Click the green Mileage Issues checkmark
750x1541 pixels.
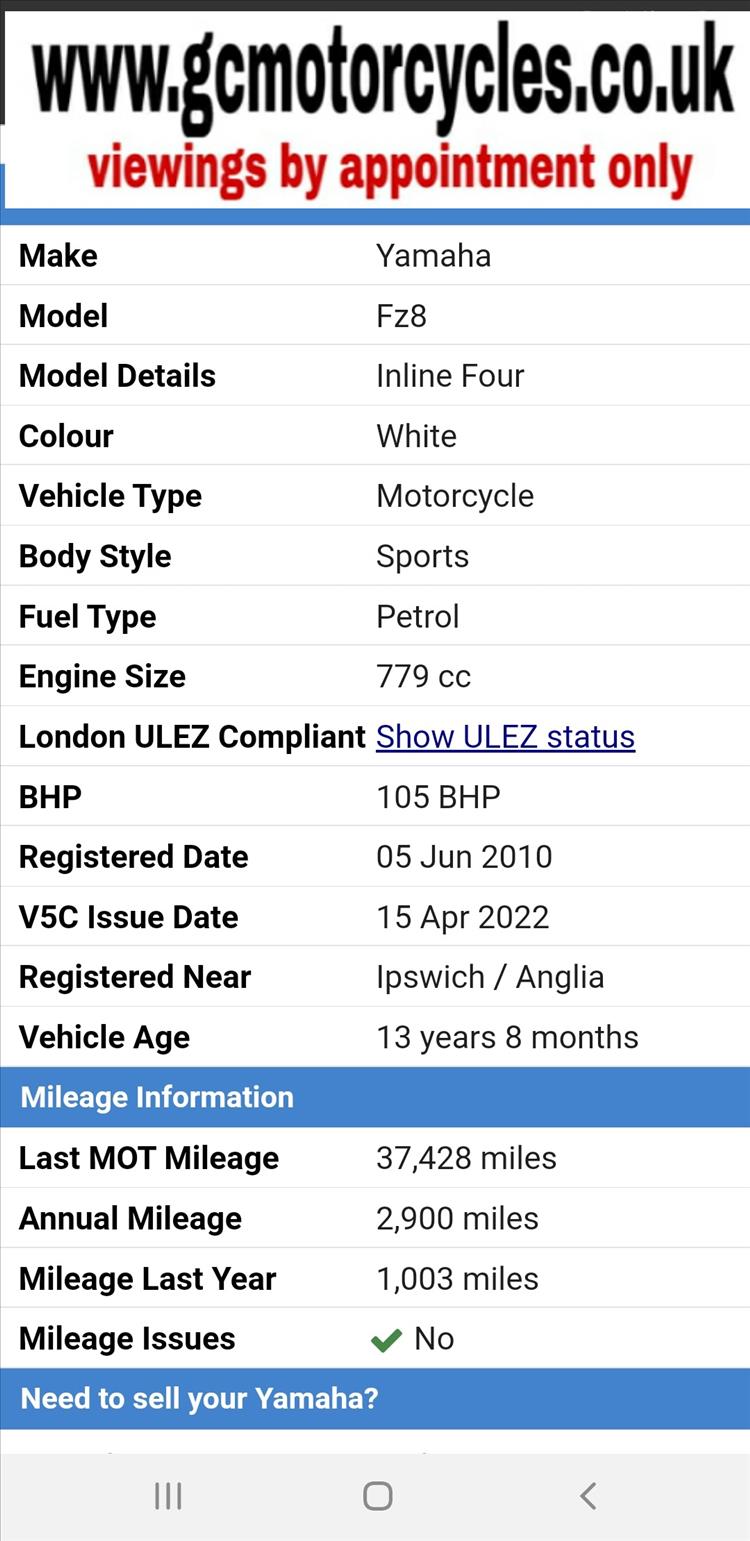point(386,1340)
